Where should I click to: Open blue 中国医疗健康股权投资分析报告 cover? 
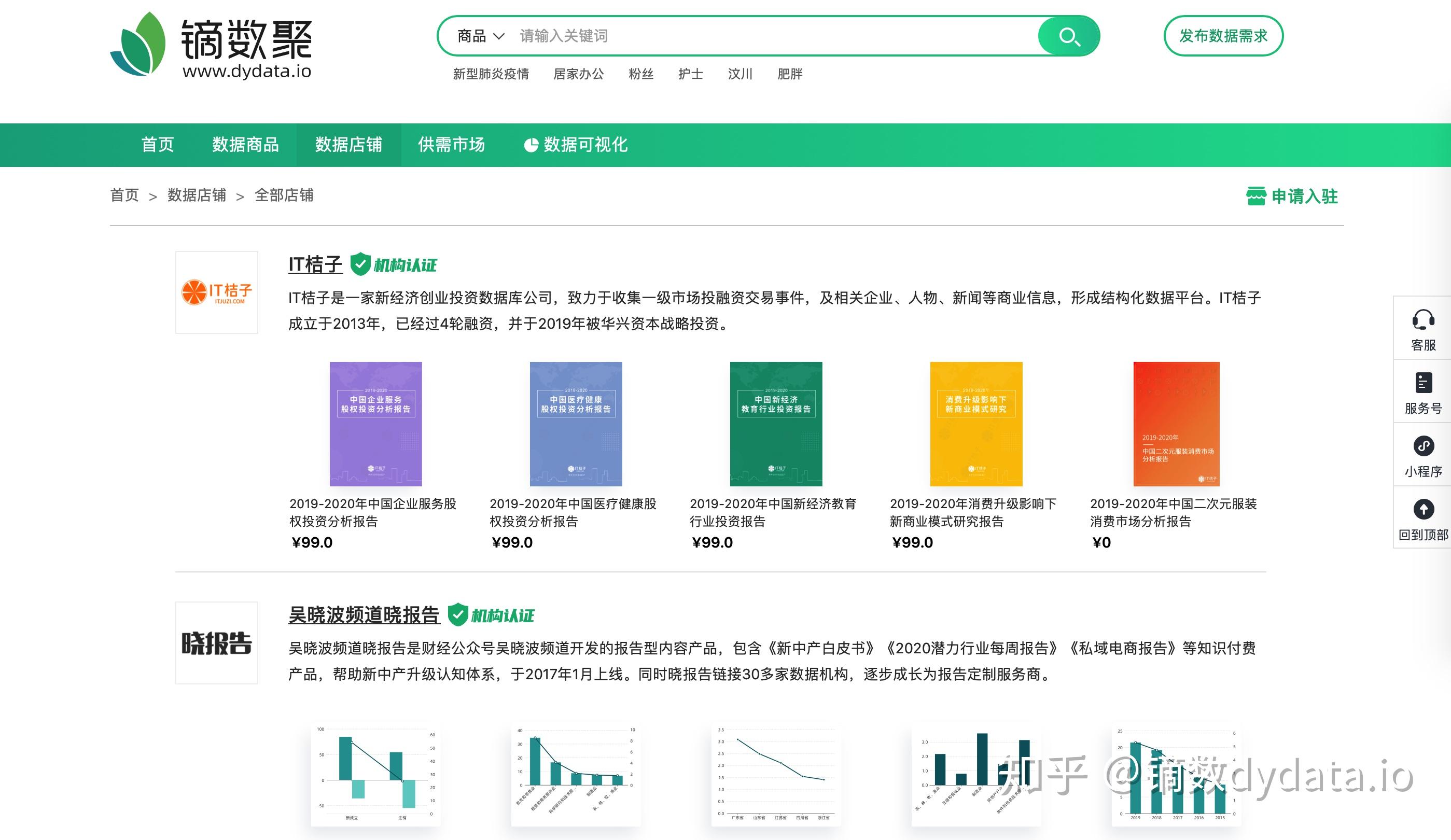(x=576, y=424)
